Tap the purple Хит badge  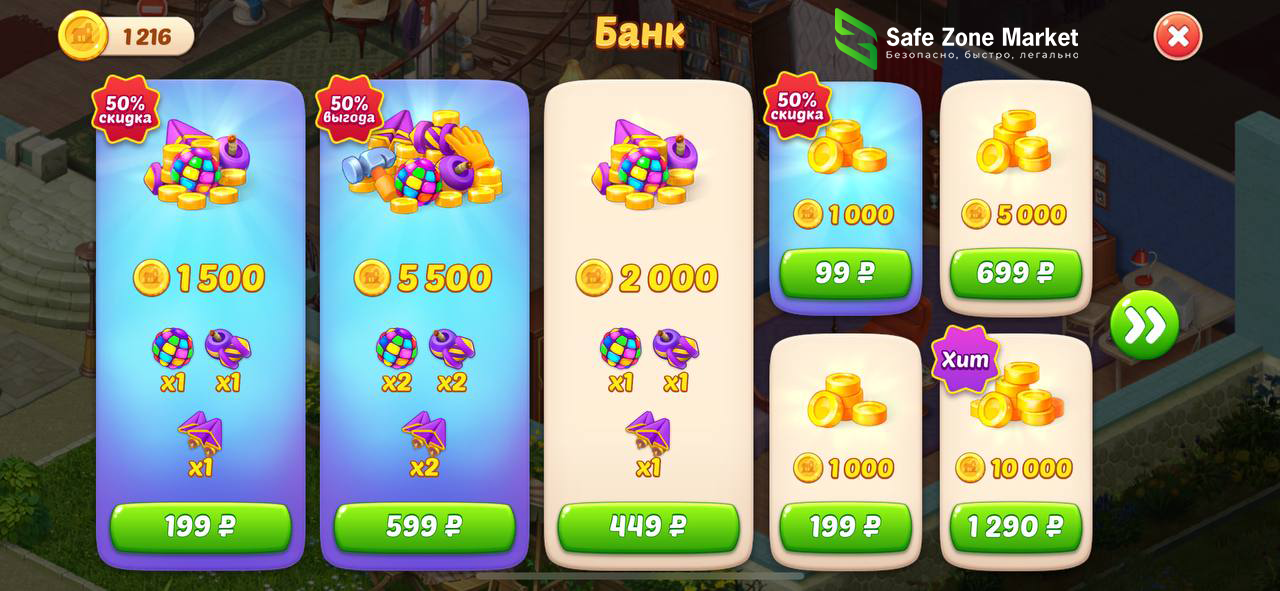[x=965, y=359]
